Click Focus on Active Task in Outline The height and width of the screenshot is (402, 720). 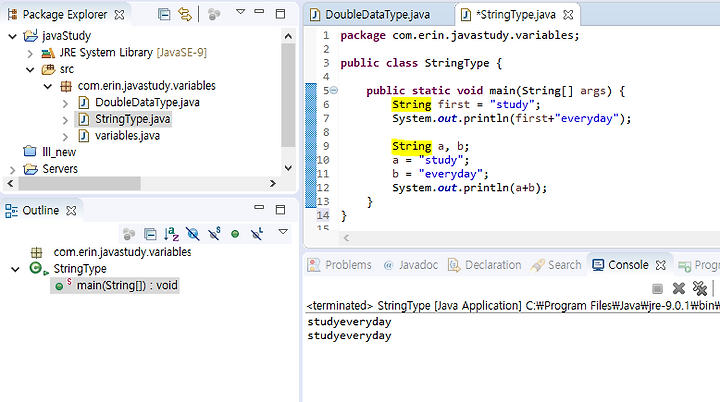point(129,234)
